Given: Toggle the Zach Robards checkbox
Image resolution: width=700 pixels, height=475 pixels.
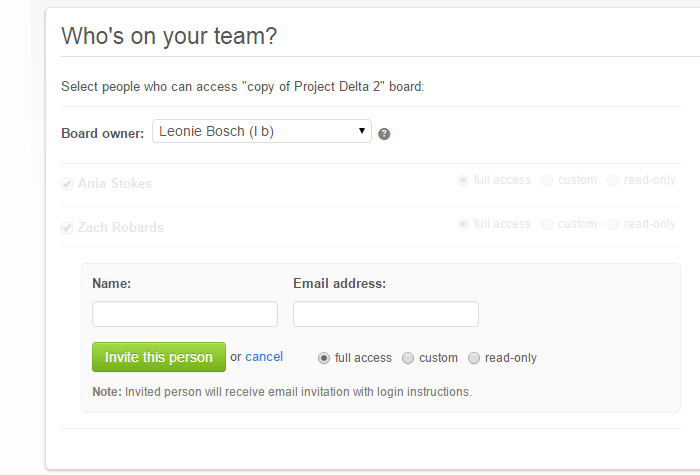Looking at the screenshot, I should 67,228.
